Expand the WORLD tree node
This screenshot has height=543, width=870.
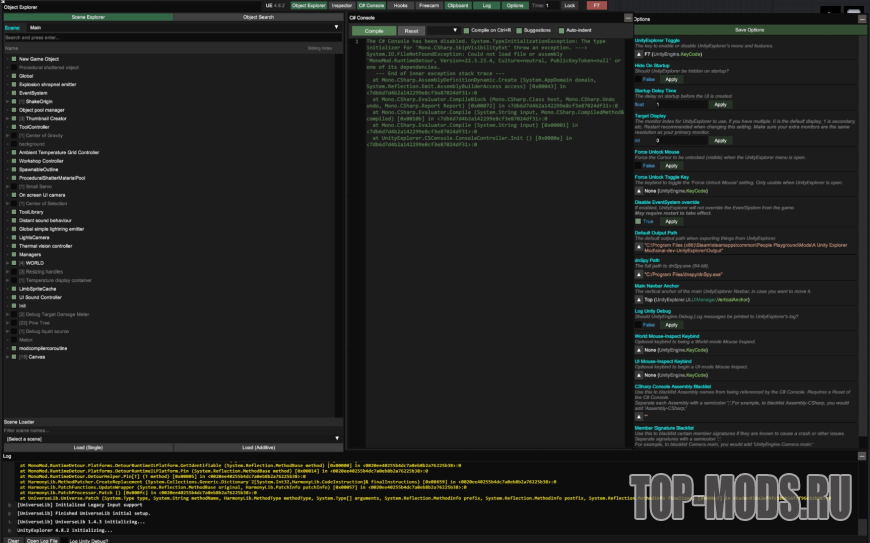7,263
